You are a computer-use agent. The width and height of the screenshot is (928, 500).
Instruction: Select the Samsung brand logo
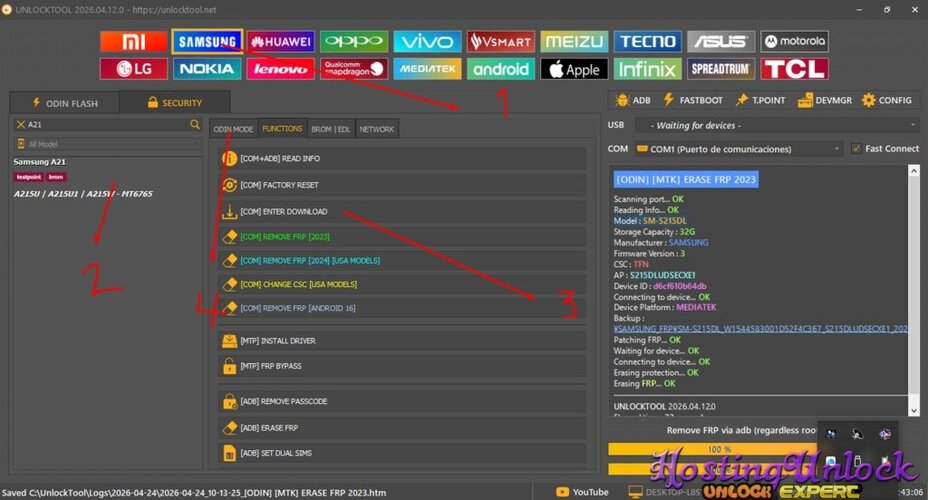(207, 41)
